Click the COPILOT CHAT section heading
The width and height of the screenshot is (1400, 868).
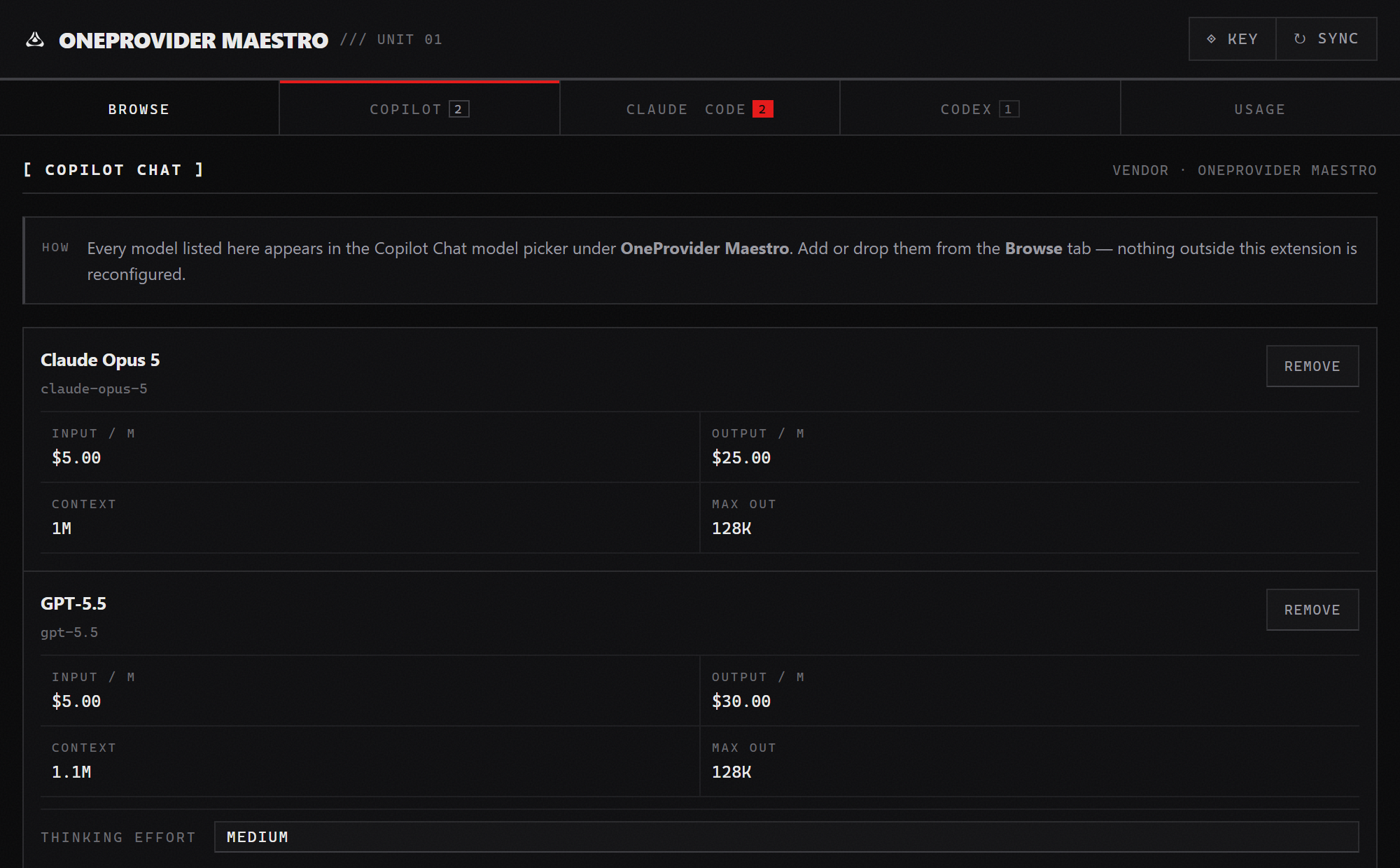point(113,170)
